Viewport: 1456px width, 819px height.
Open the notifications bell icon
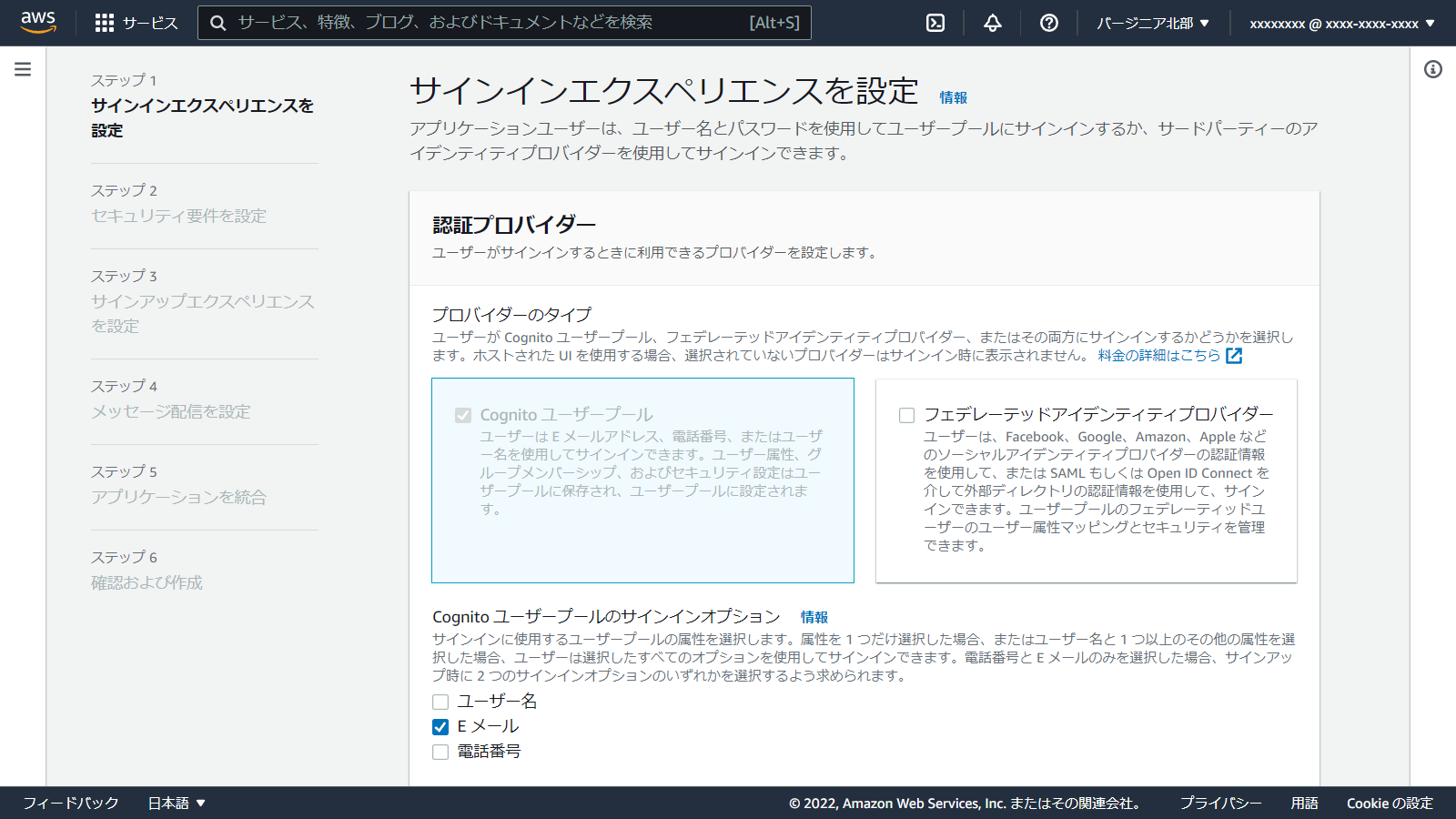pyautogui.click(x=991, y=23)
